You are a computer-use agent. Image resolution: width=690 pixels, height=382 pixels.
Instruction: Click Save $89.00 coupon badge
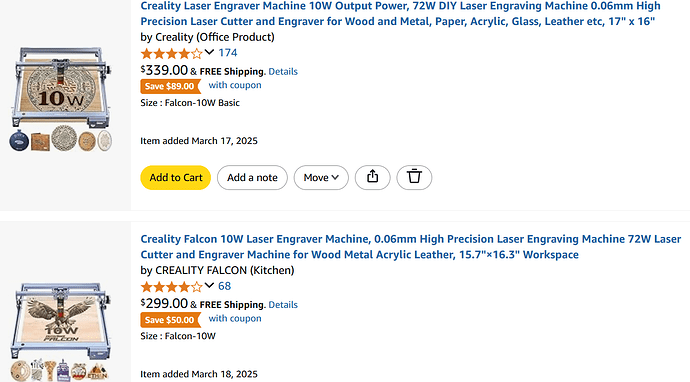point(170,86)
